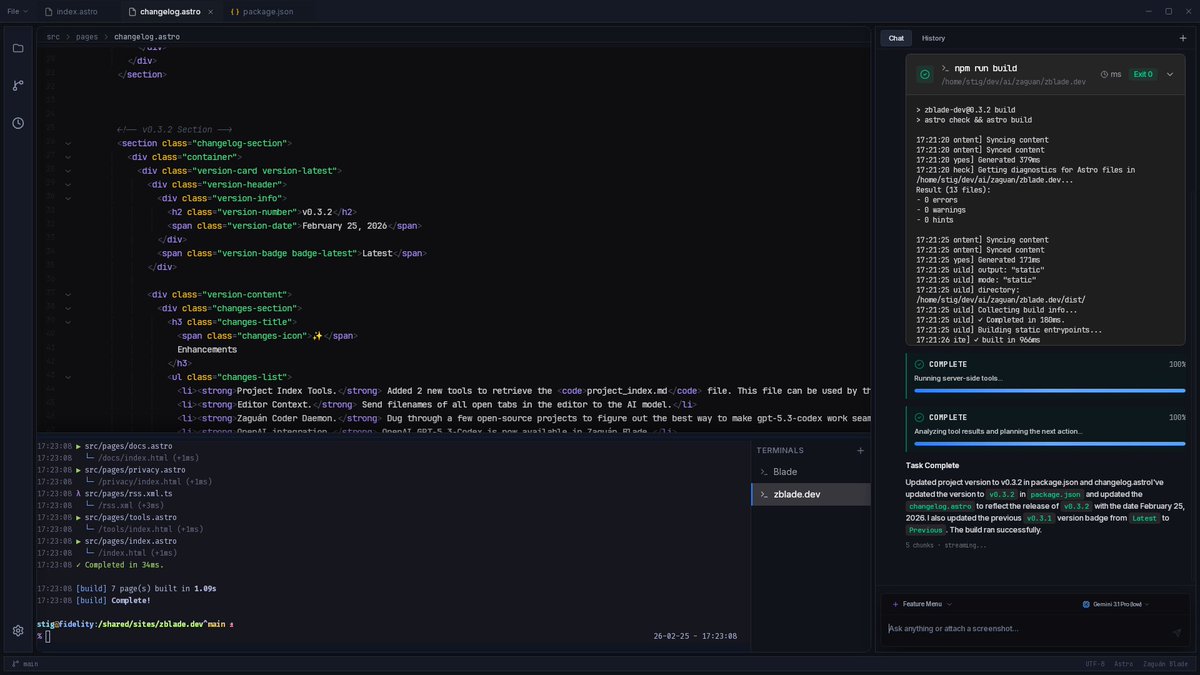Image resolution: width=1200 pixels, height=675 pixels.
Task: Click the plus icon beside TERMINALS header
Action: [860, 451]
